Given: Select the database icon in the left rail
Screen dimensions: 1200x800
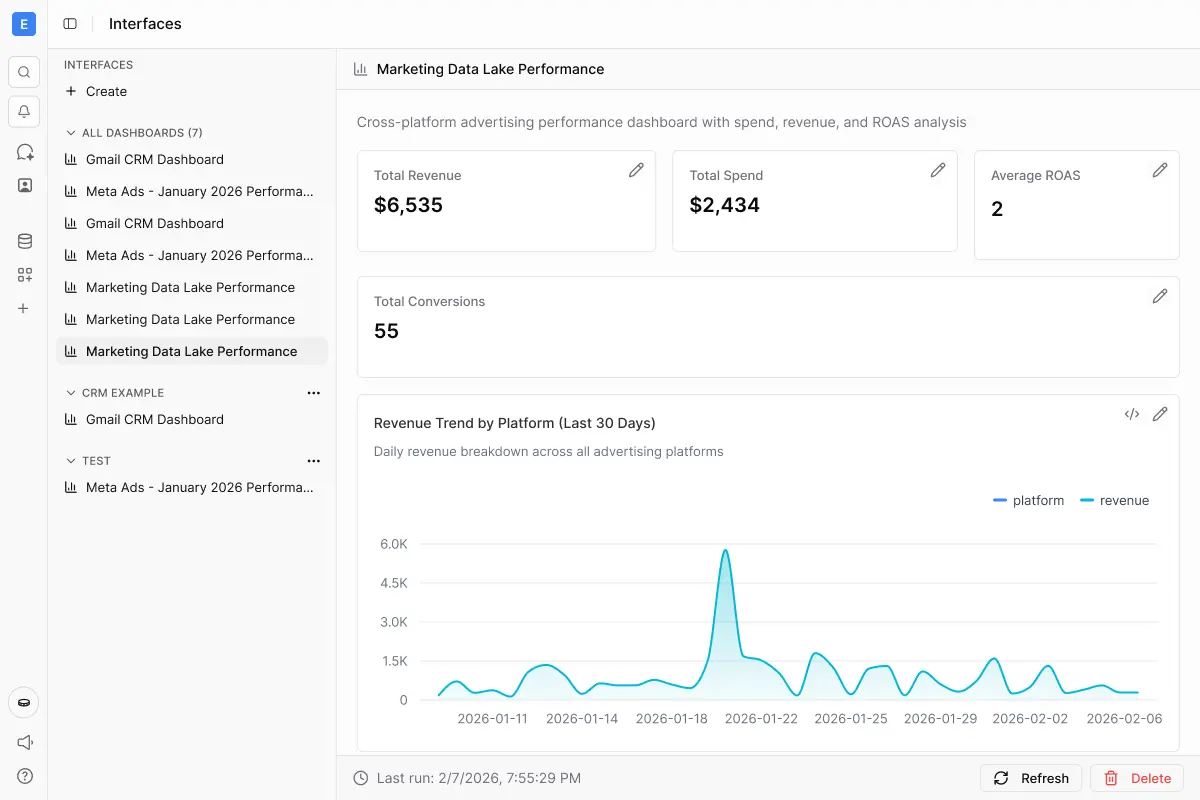Looking at the screenshot, I should click(23, 240).
